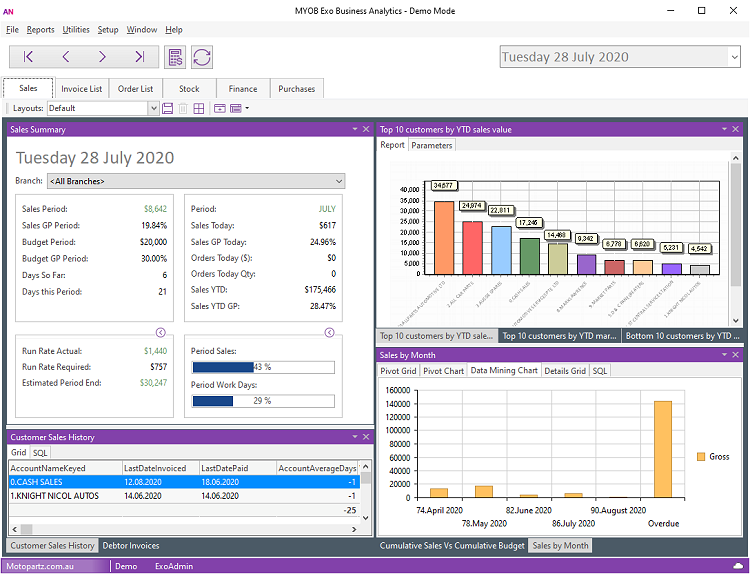Expand the date picker dropdown
Screen dimensions: 750x574
734,57
